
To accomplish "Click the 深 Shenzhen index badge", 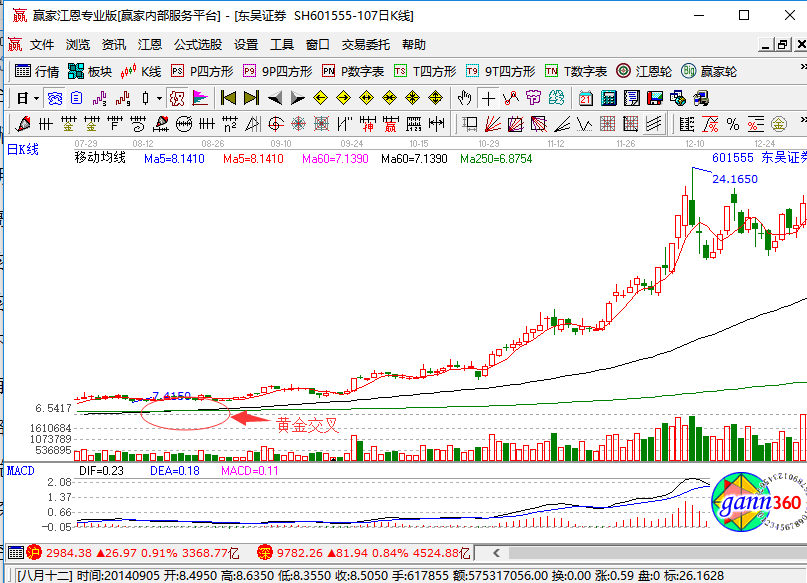I will (x=265, y=553).
